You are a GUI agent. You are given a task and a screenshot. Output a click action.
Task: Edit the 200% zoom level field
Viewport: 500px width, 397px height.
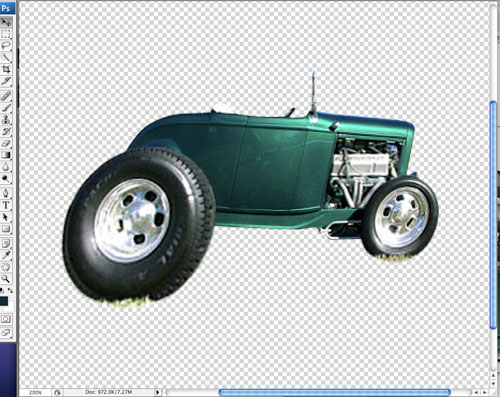[35, 392]
